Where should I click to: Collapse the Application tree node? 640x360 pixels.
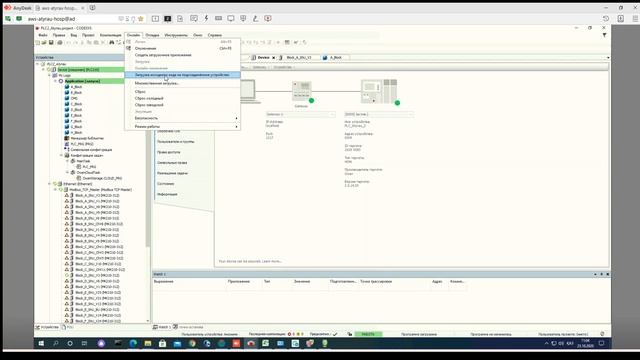click(56, 81)
